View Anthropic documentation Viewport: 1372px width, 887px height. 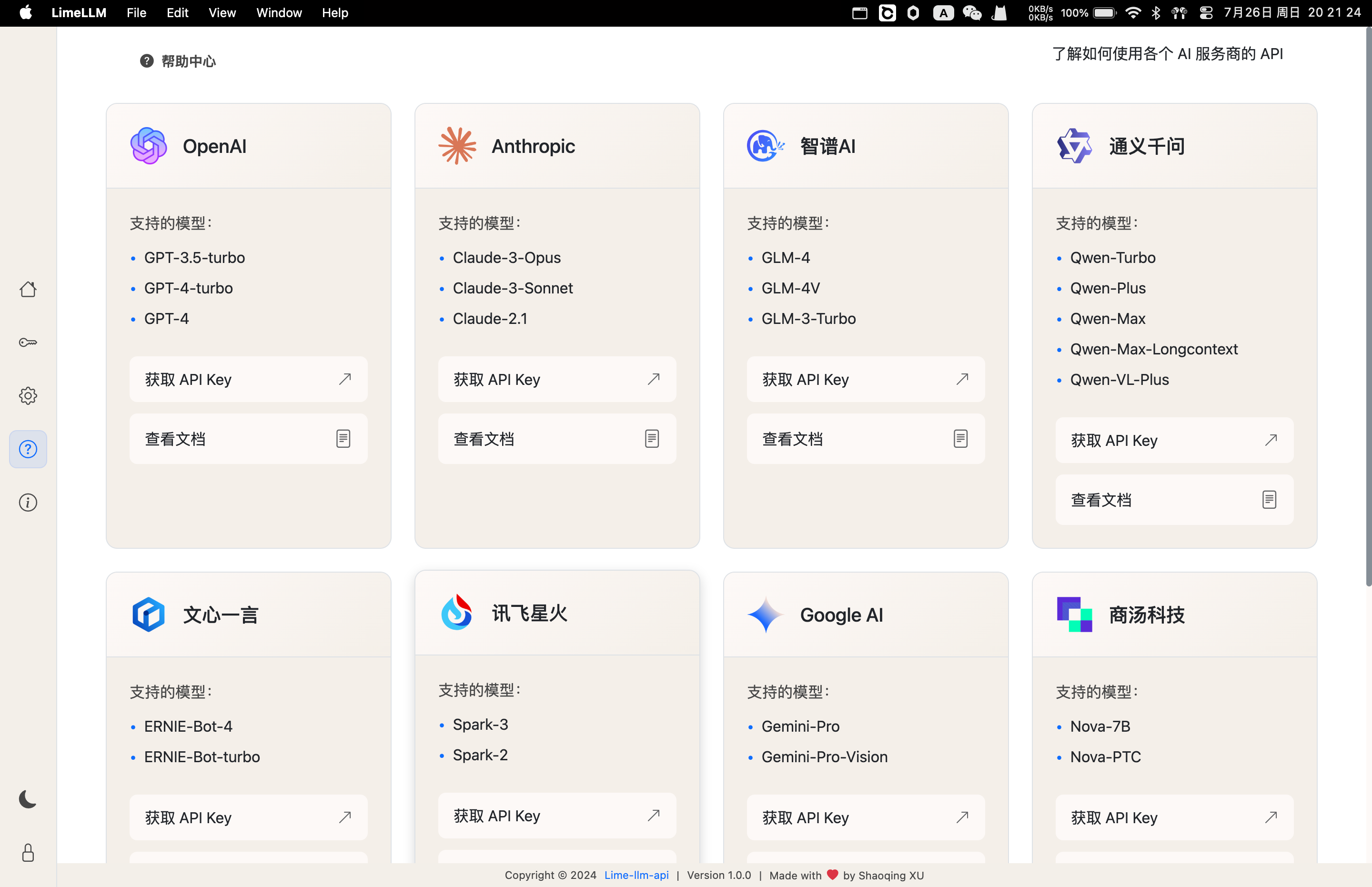[x=557, y=439]
